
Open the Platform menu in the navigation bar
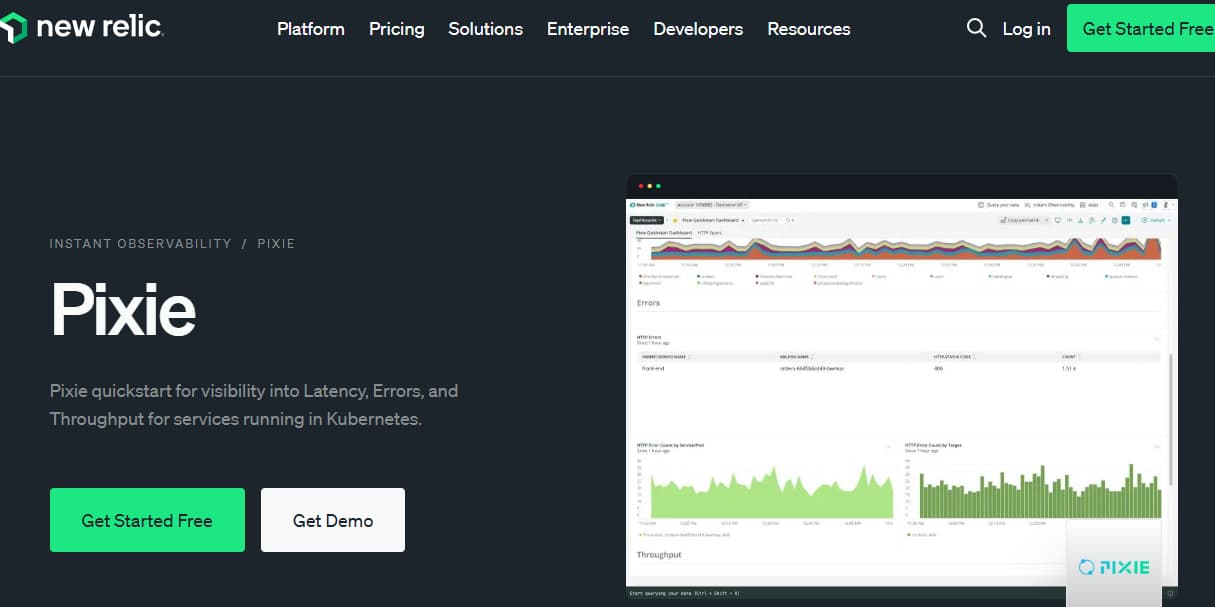311,29
